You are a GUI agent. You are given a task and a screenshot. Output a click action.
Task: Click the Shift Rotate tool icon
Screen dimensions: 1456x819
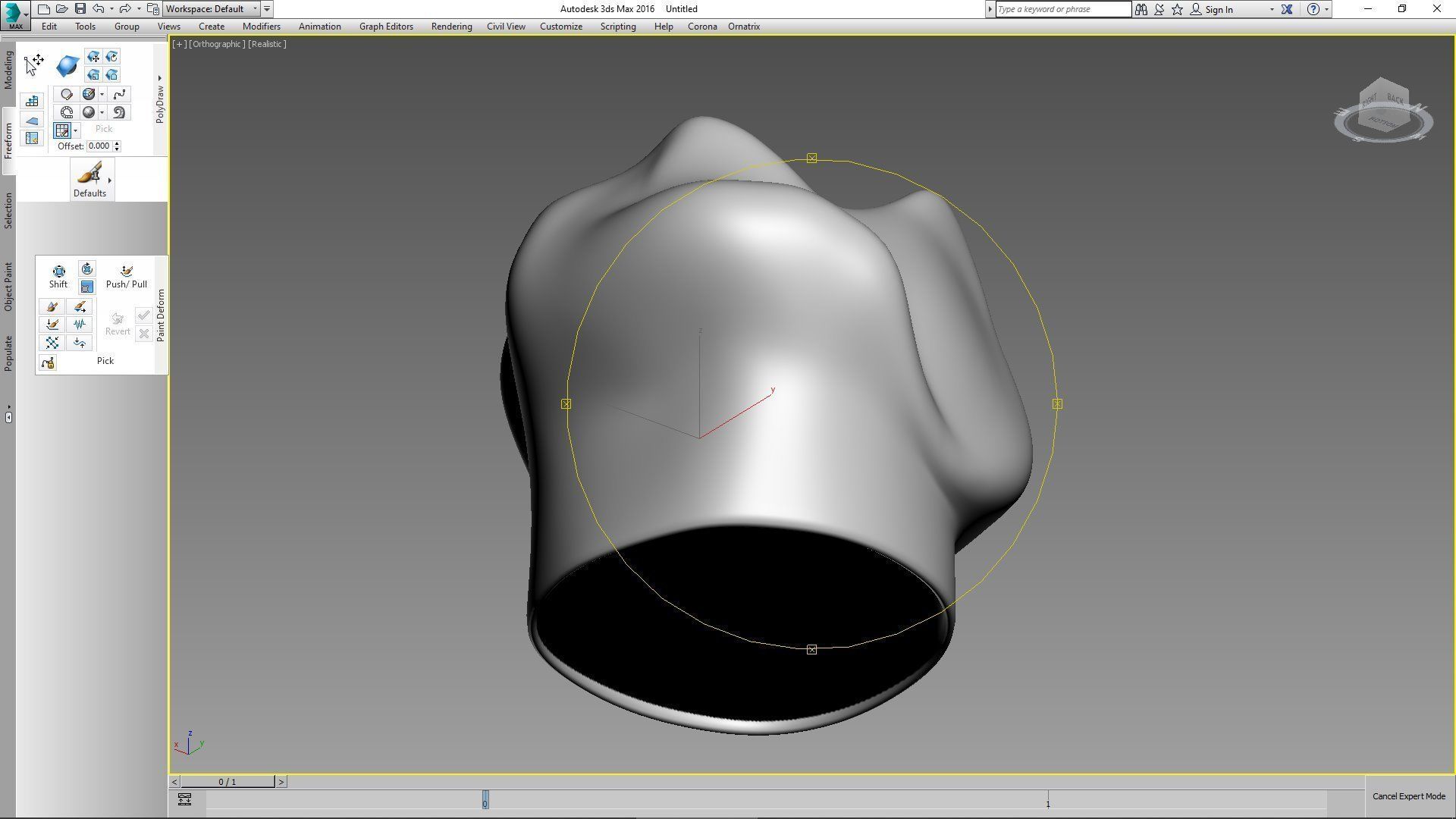tap(87, 269)
